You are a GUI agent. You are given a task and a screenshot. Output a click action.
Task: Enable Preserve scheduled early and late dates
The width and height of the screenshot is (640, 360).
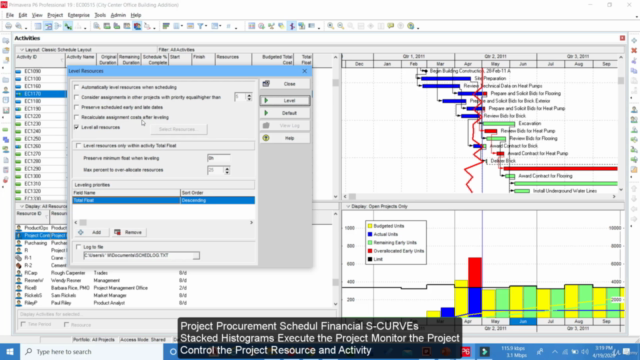tap(76, 107)
